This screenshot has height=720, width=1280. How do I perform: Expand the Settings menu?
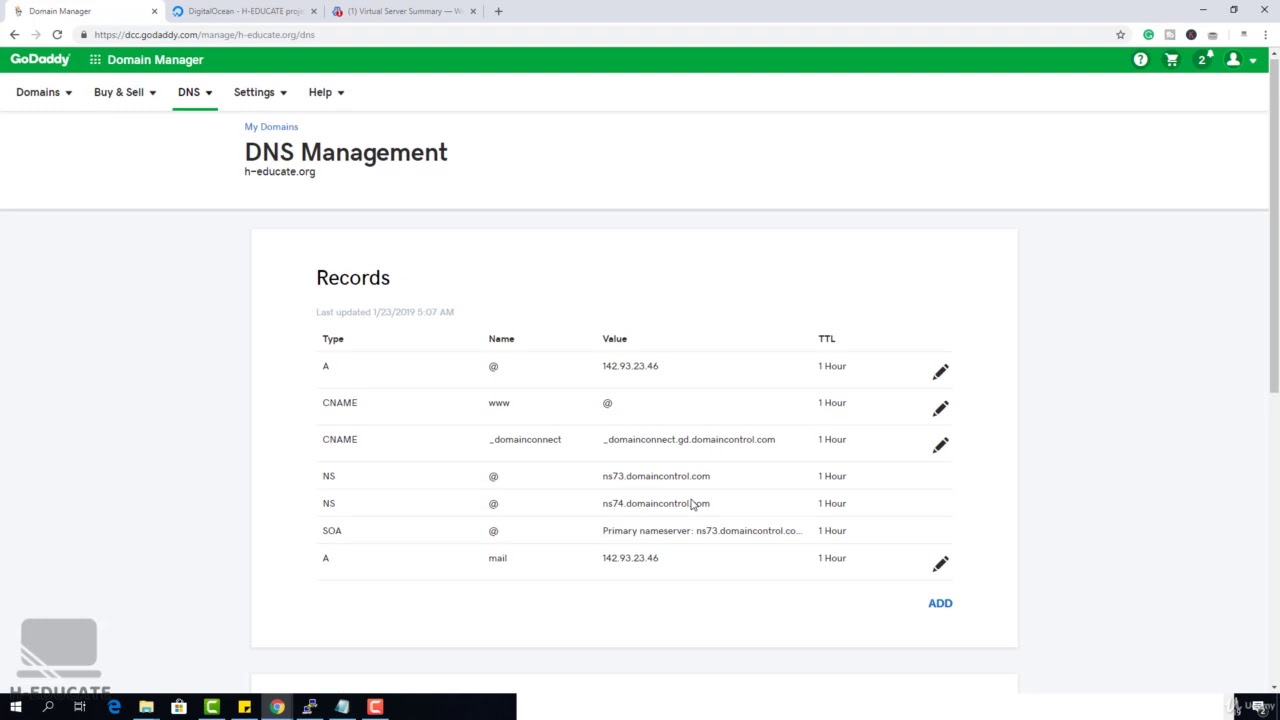[260, 92]
